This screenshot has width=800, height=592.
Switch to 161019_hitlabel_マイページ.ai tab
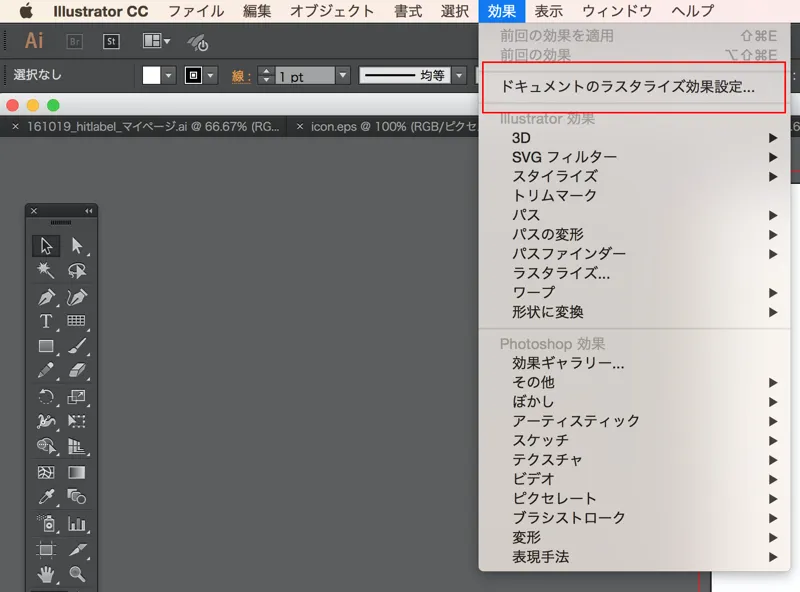tap(153, 127)
